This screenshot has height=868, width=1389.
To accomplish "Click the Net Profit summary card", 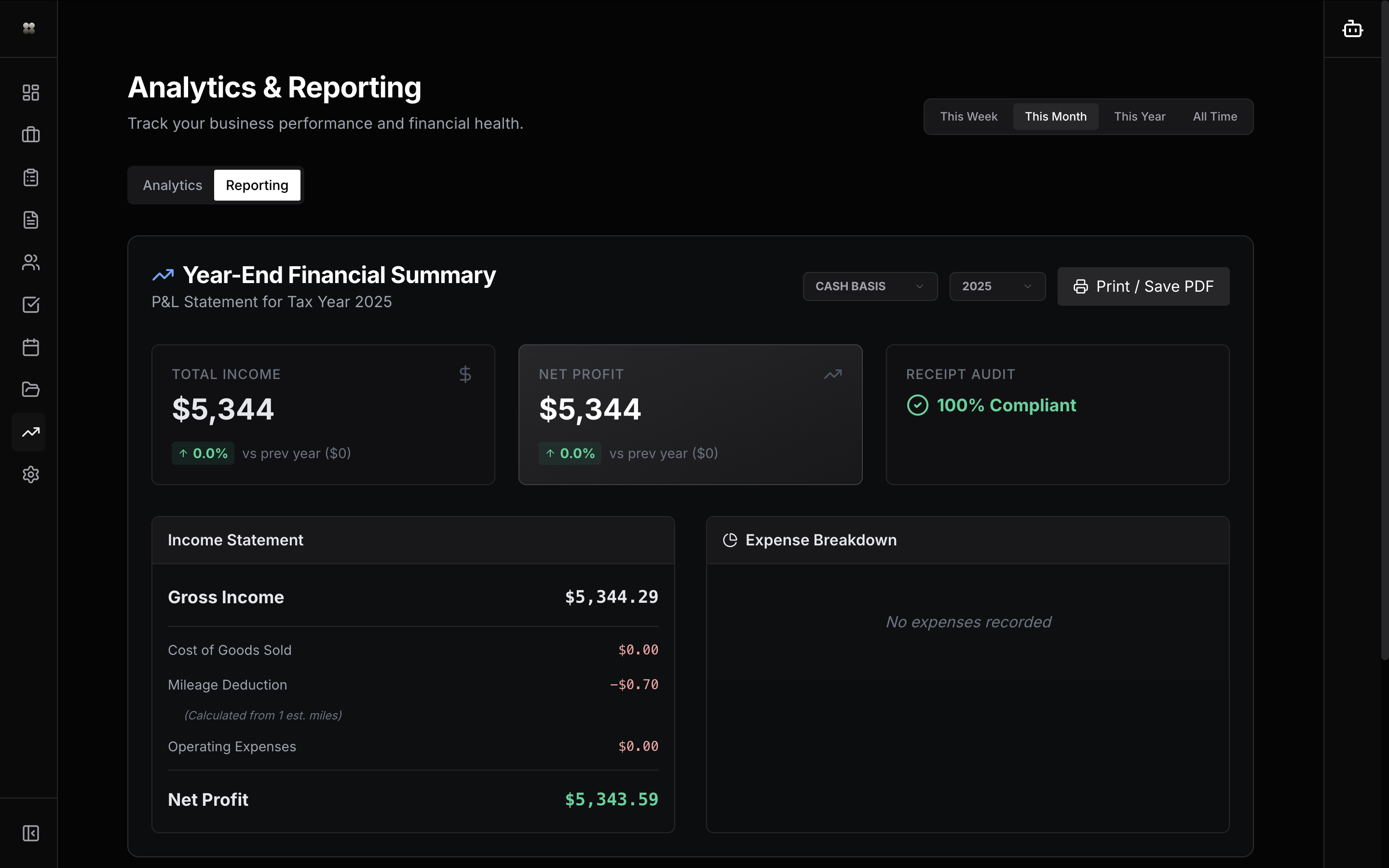I will 690,413.
